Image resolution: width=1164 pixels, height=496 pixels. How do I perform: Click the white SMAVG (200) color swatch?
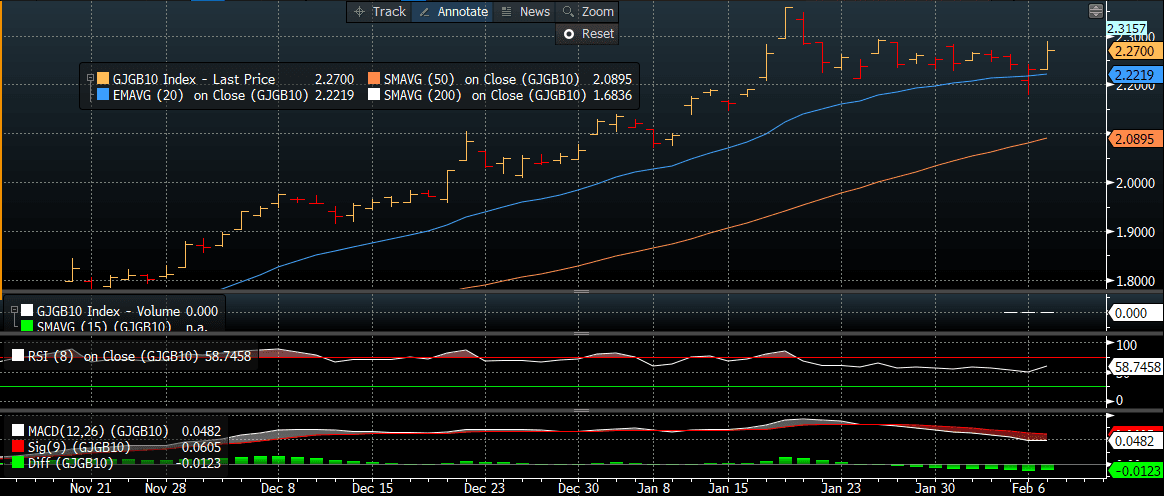click(374, 96)
